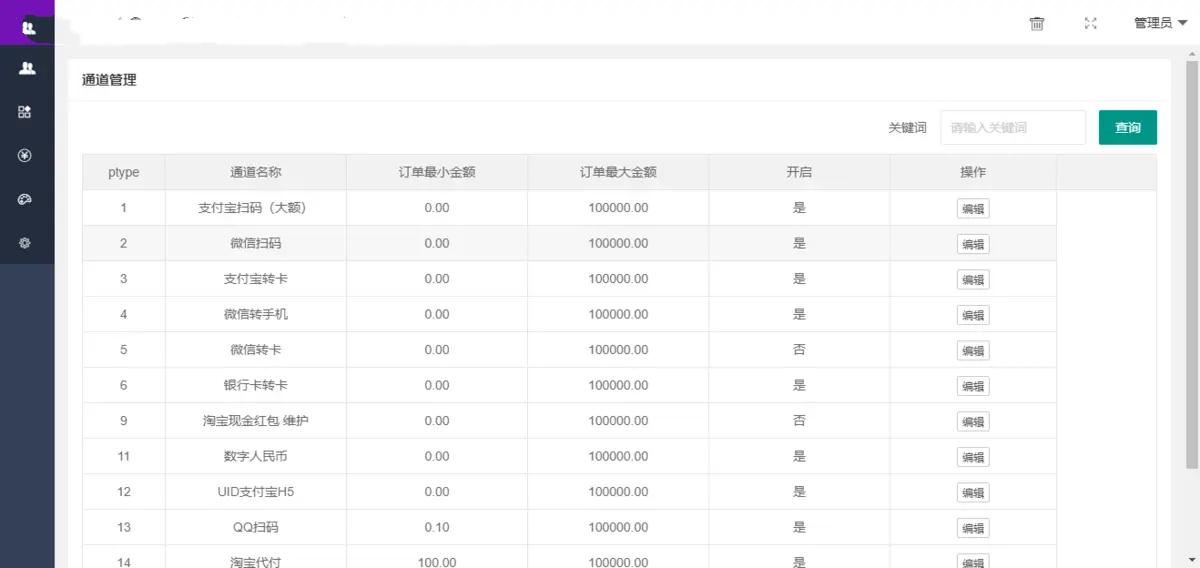Toggle fullscreen with the expand icon
The width and height of the screenshot is (1200, 568).
point(1091,23)
